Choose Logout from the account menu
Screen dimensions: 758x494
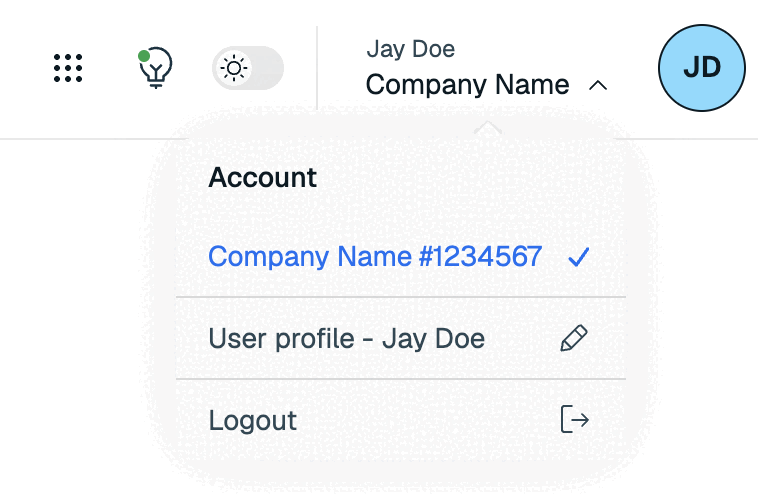tap(401, 420)
